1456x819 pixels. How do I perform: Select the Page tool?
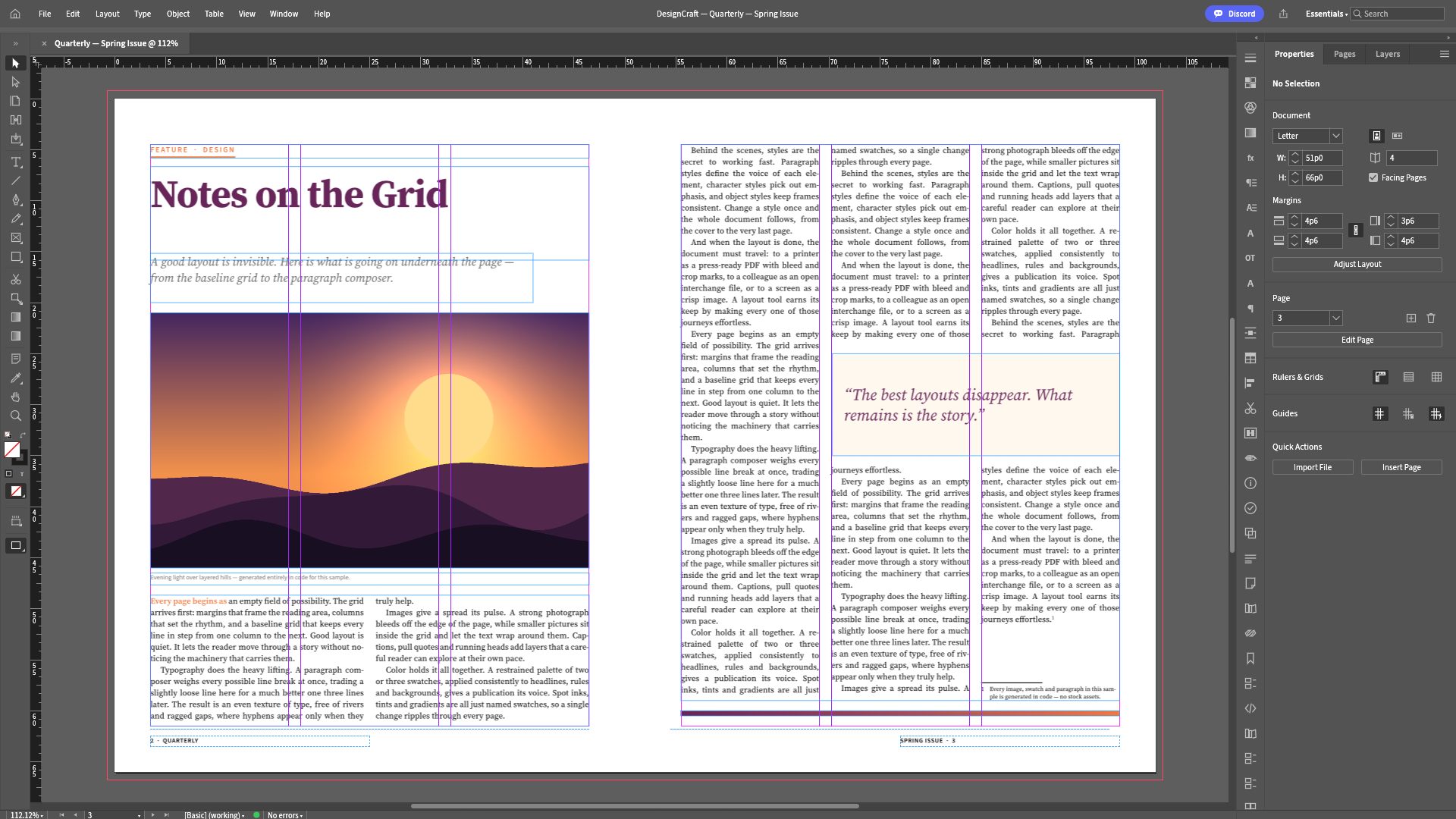coord(15,101)
